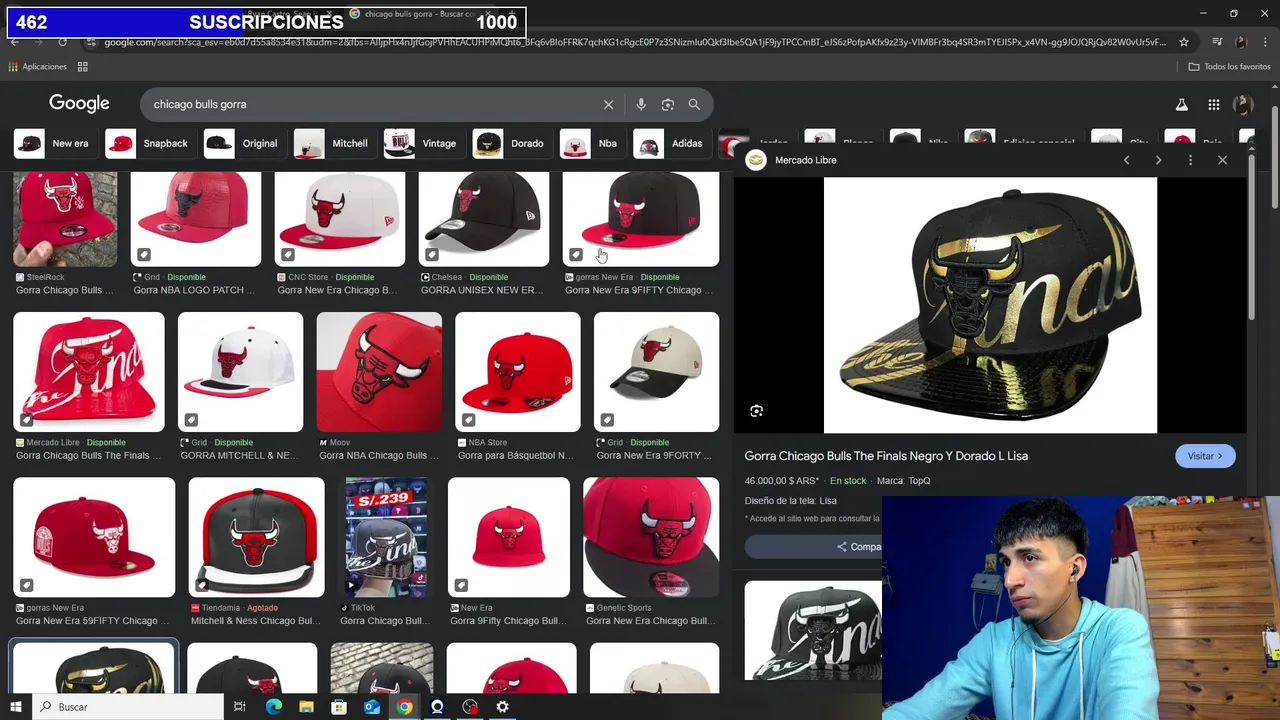
Task: Start a voice search with the microphone icon
Action: click(x=641, y=104)
